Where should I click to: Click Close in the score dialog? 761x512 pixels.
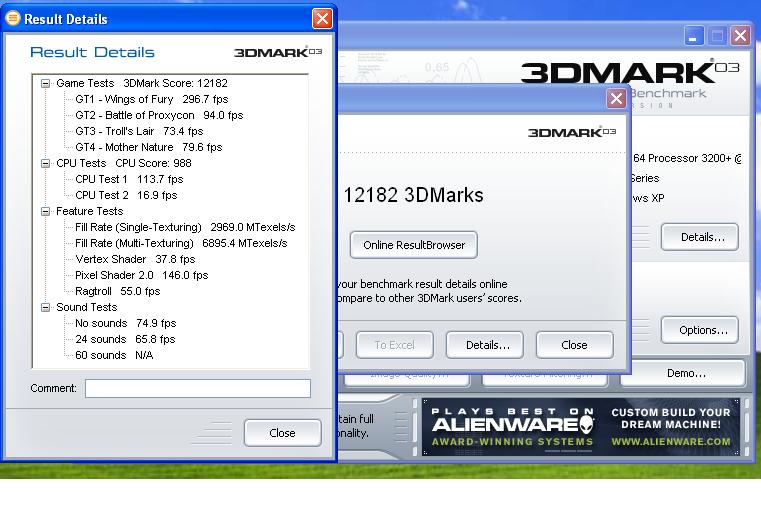(x=575, y=345)
